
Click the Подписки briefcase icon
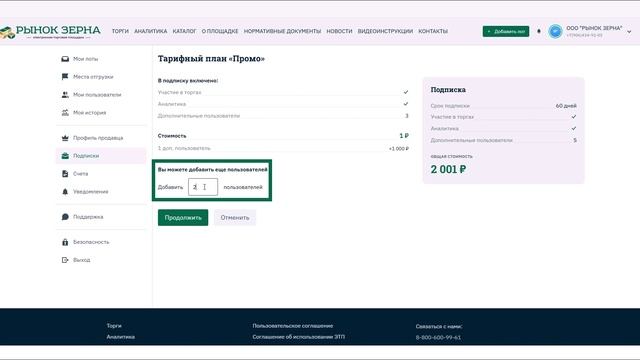(x=65, y=156)
